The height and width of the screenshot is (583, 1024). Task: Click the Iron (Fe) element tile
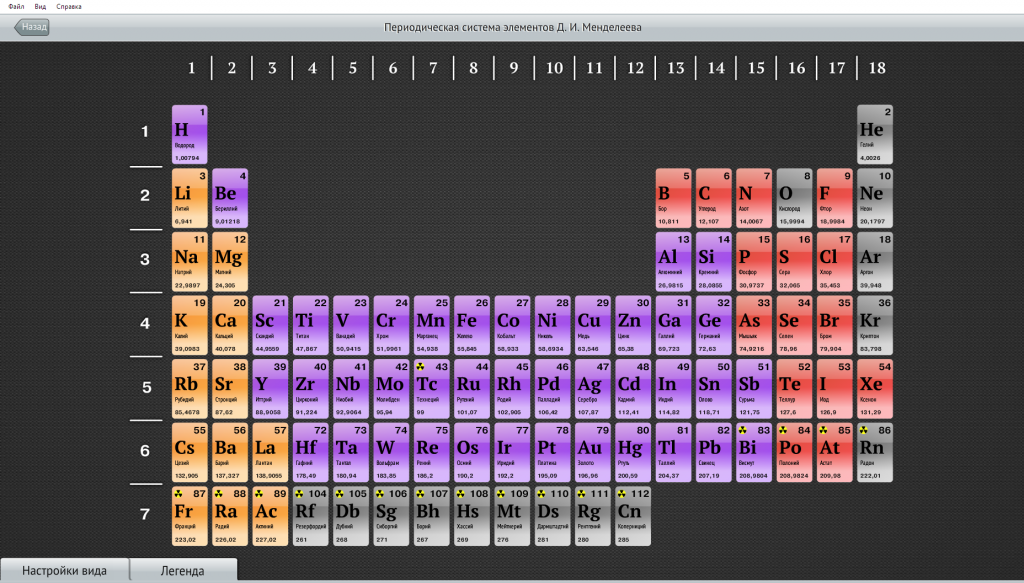tap(472, 326)
